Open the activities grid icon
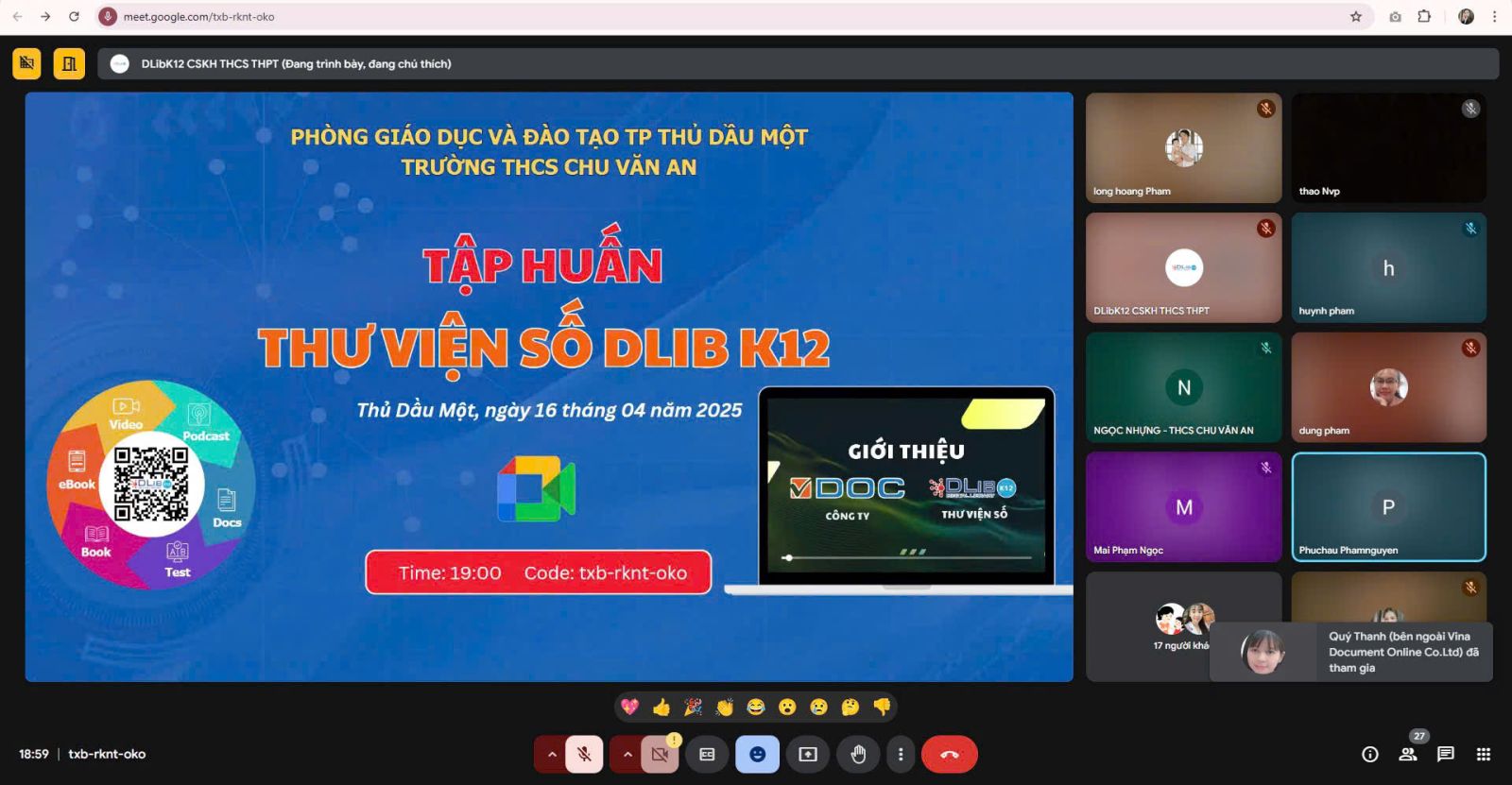The height and width of the screenshot is (785, 1512). coord(1484,754)
